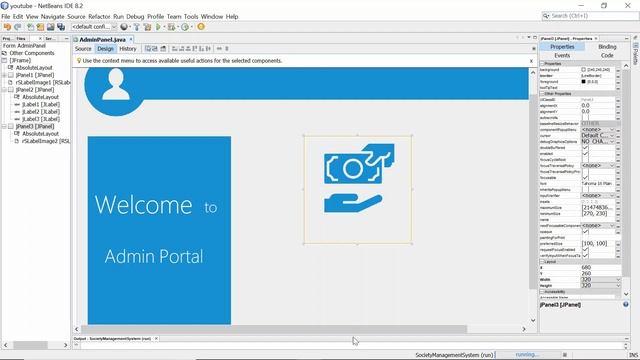Click the Profile Project clock icon
This screenshot has height=360, width=640.
click(x=185, y=27)
